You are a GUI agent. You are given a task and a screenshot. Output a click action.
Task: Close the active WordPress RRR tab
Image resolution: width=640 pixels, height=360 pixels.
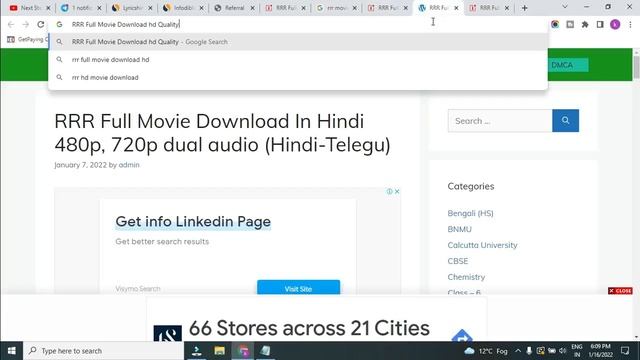pyautogui.click(x=456, y=8)
